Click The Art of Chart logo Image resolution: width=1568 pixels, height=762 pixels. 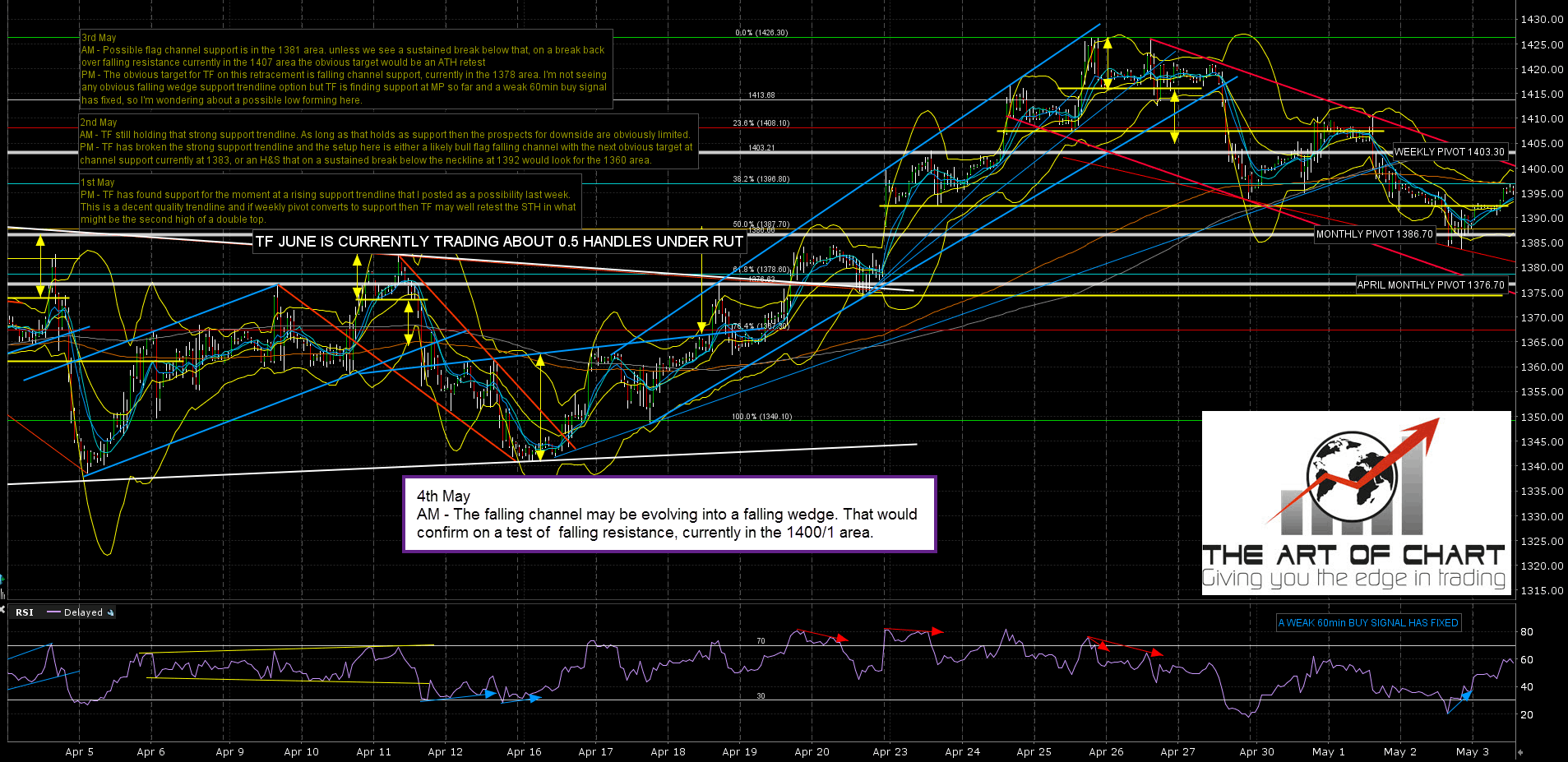1356,503
